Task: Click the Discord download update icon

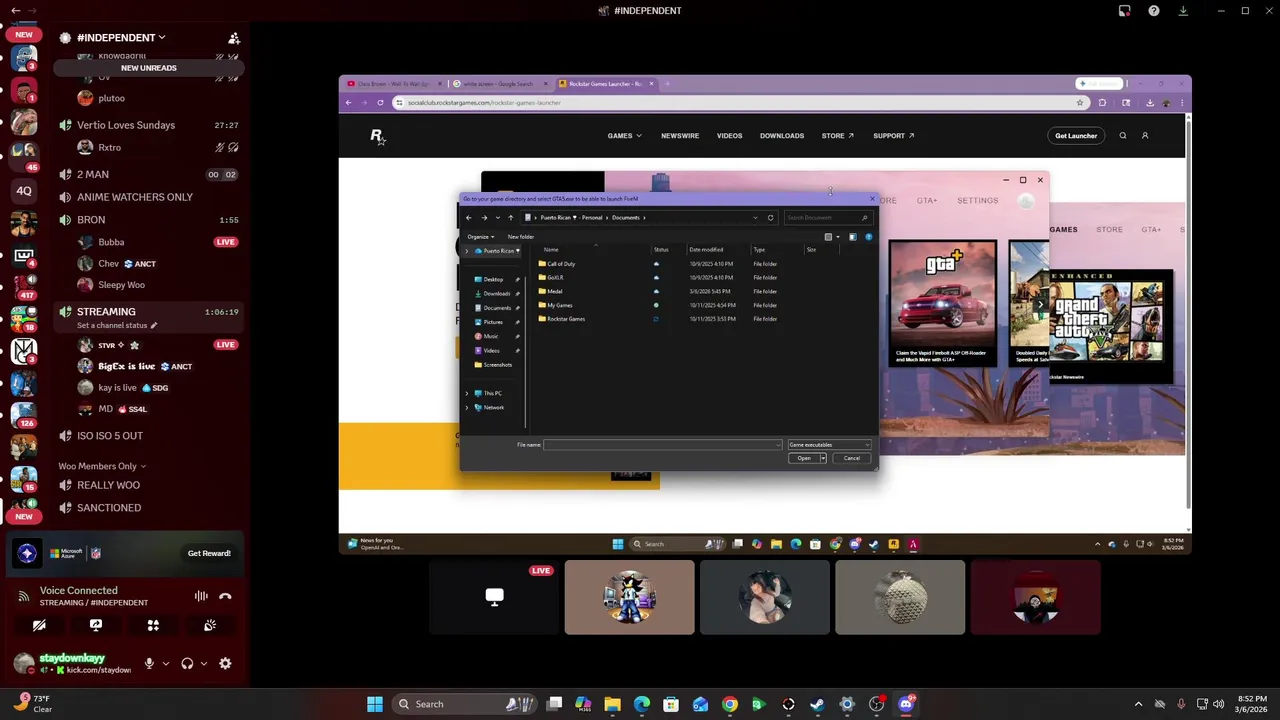Action: coord(1183,11)
